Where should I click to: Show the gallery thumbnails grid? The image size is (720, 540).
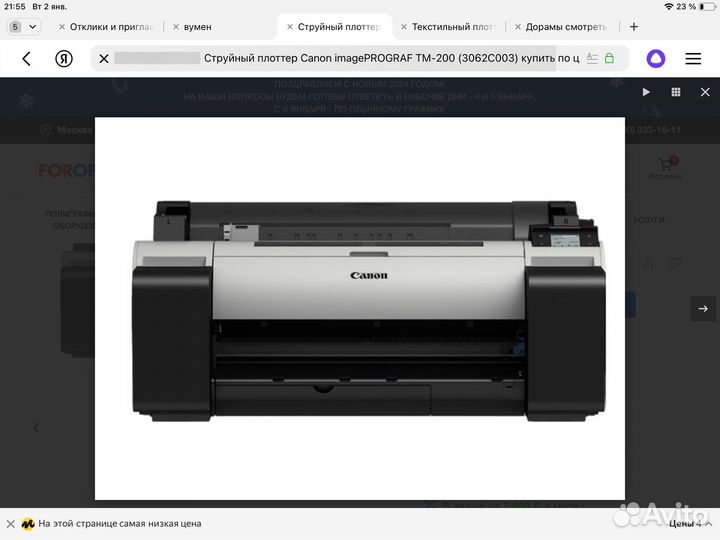click(675, 92)
